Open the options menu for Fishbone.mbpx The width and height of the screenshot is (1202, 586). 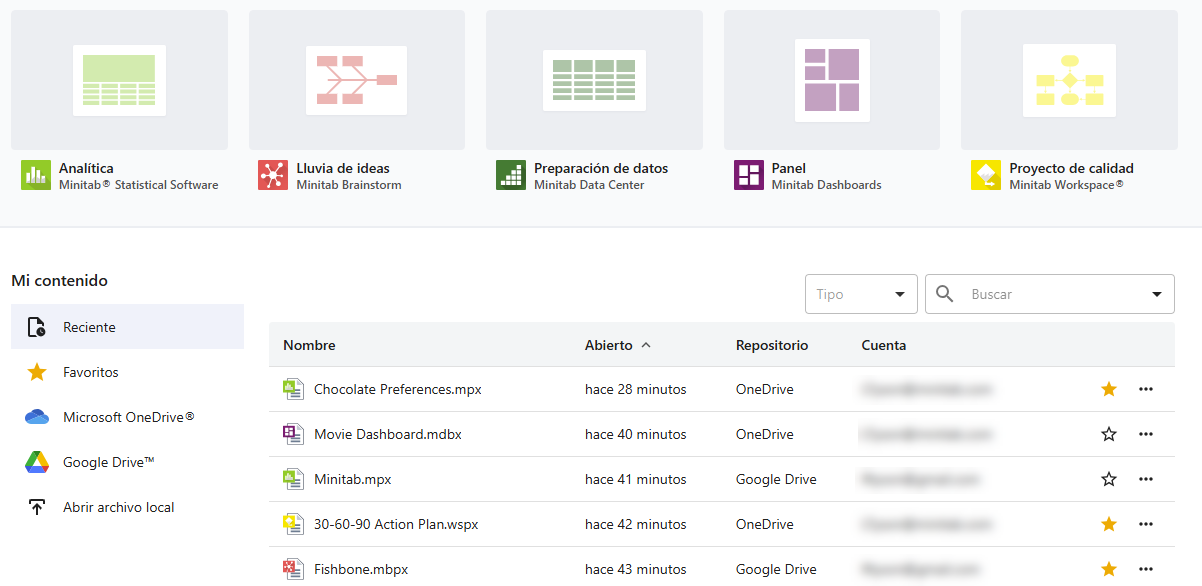pyautogui.click(x=1145, y=568)
